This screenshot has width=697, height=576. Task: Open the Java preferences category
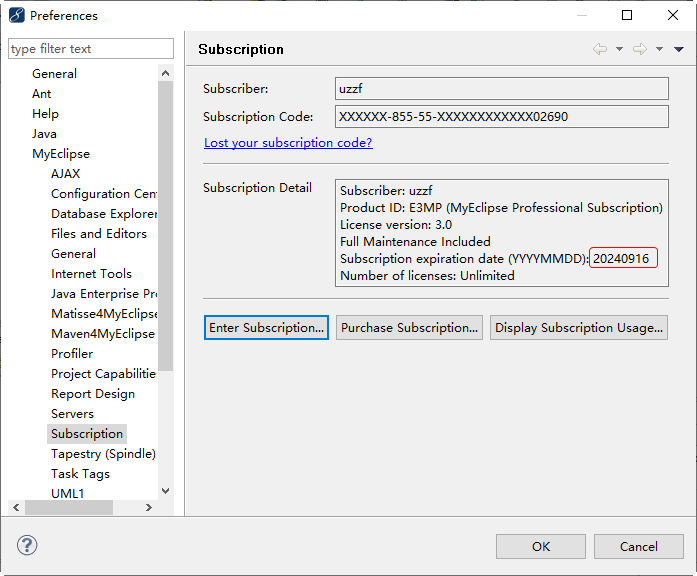(44, 134)
